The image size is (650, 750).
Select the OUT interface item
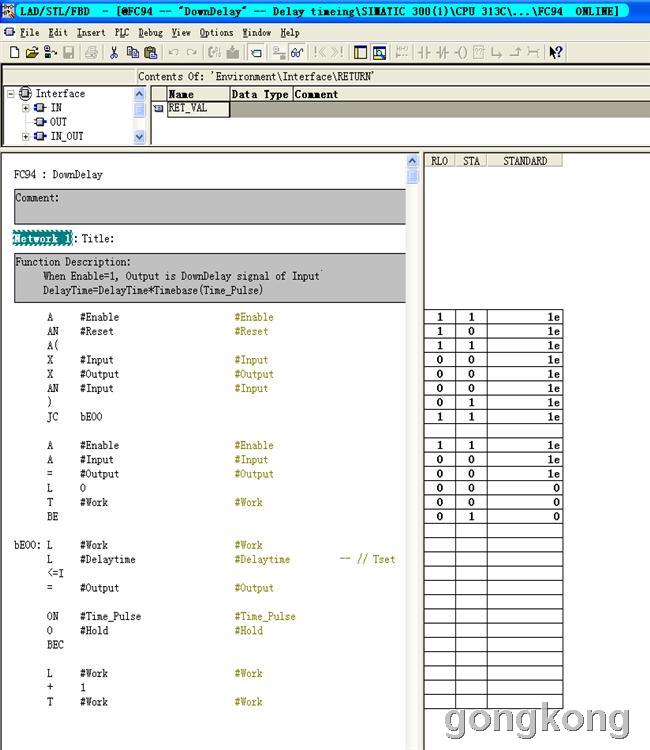tap(58, 122)
